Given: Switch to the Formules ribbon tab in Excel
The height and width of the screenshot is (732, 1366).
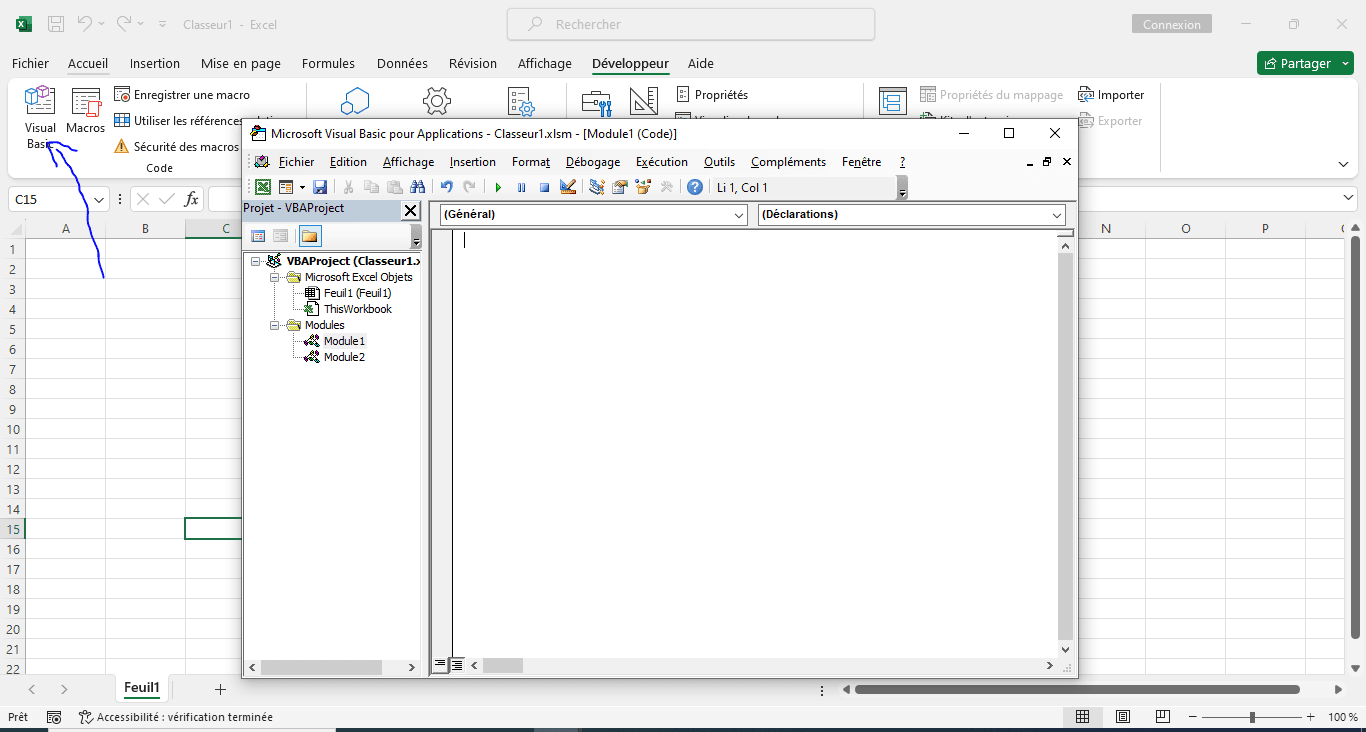Looking at the screenshot, I should pyautogui.click(x=328, y=63).
